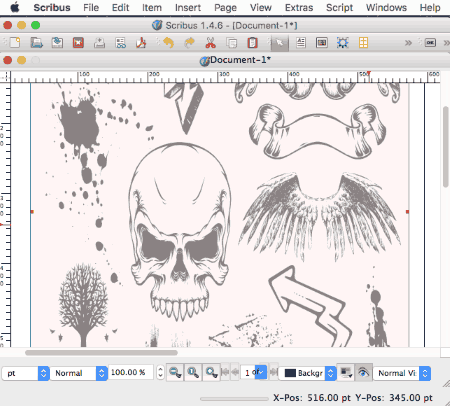Select the Insert Table tool
The height and width of the screenshot is (406, 450).
tap(363, 43)
